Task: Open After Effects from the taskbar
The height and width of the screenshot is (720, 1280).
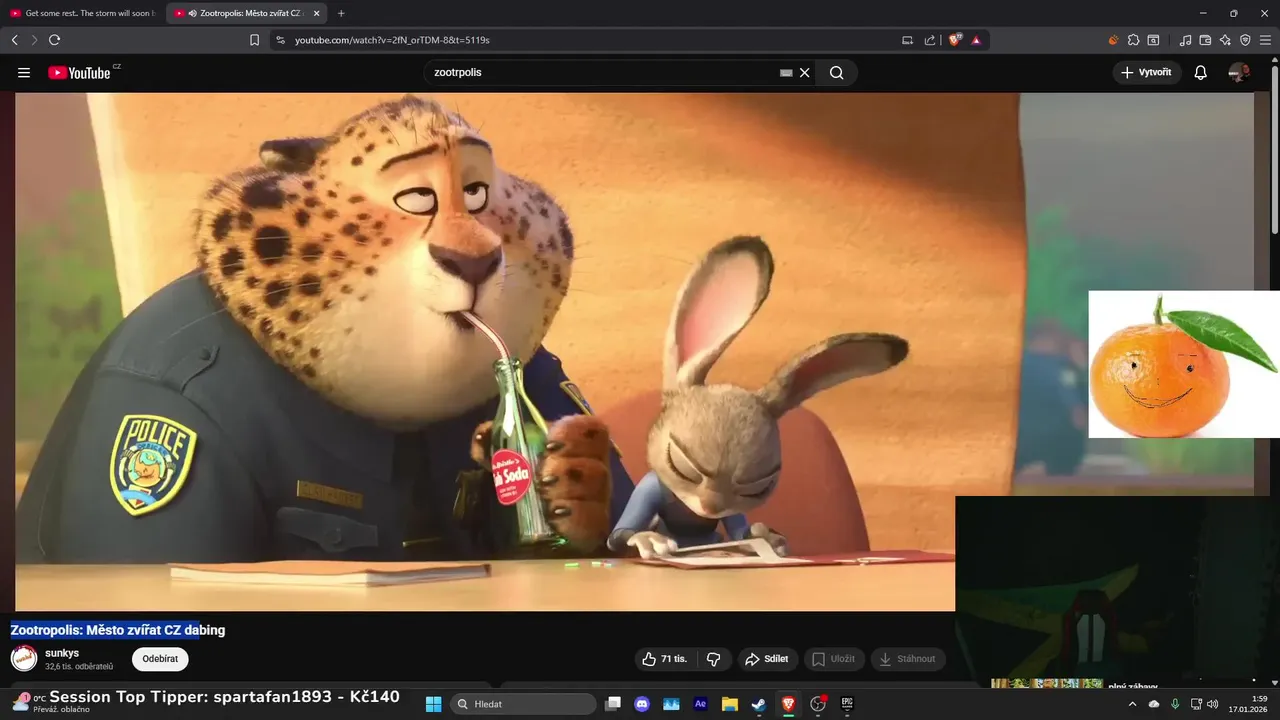Action: (x=700, y=704)
